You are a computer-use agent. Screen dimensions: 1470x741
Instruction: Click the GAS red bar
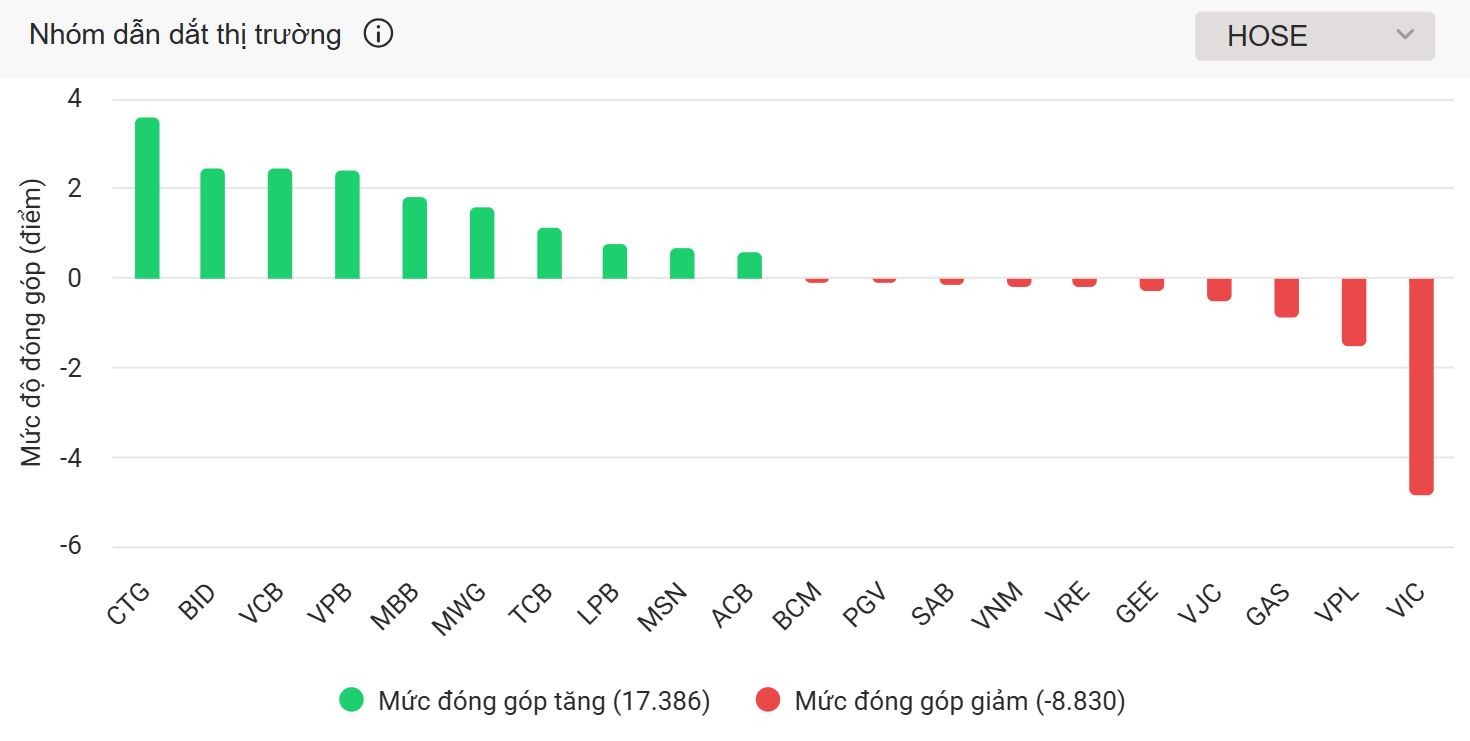point(1286,297)
